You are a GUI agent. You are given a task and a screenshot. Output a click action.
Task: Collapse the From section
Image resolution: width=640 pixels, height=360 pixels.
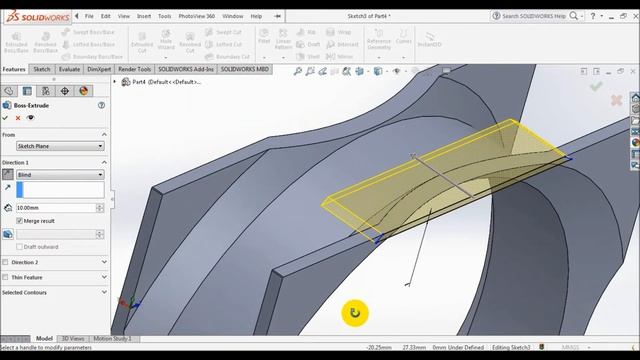104,135
